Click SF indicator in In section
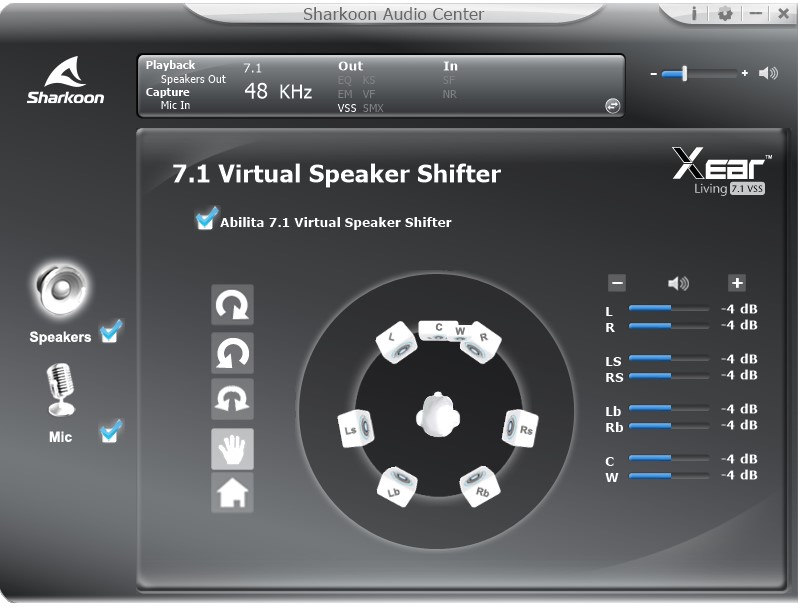 point(449,80)
